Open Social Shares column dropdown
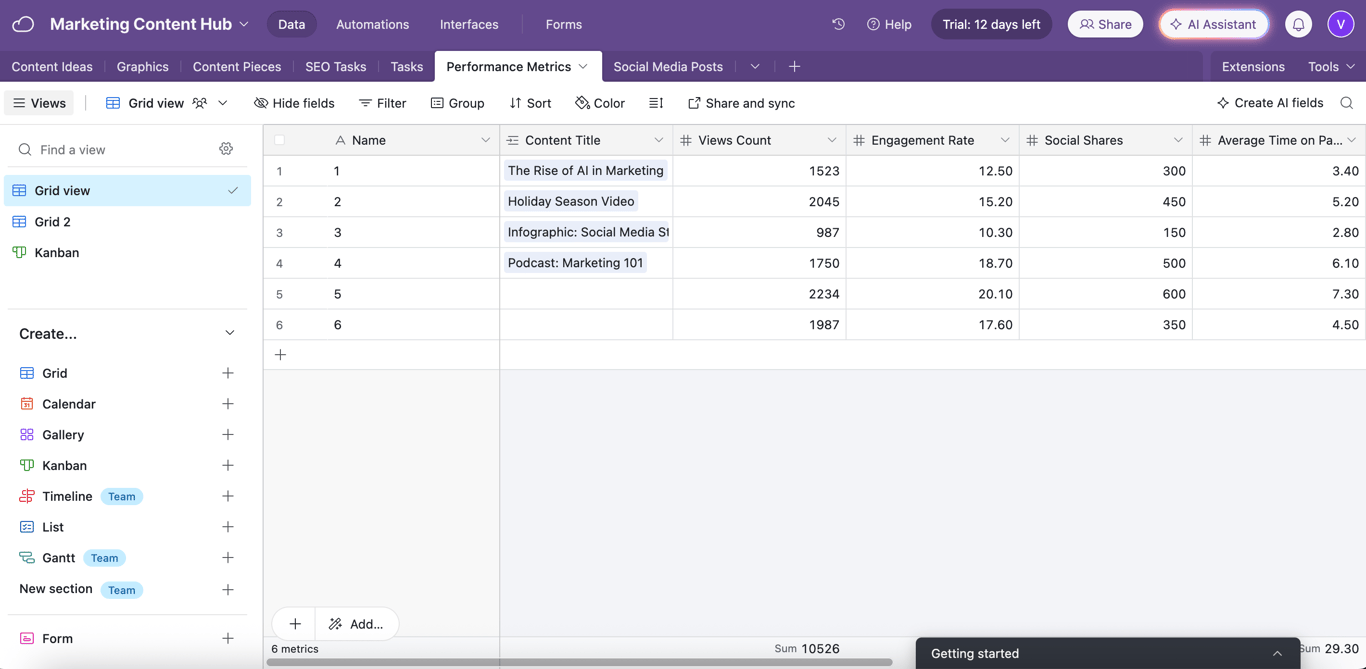The width and height of the screenshot is (1366, 669). click(1178, 140)
